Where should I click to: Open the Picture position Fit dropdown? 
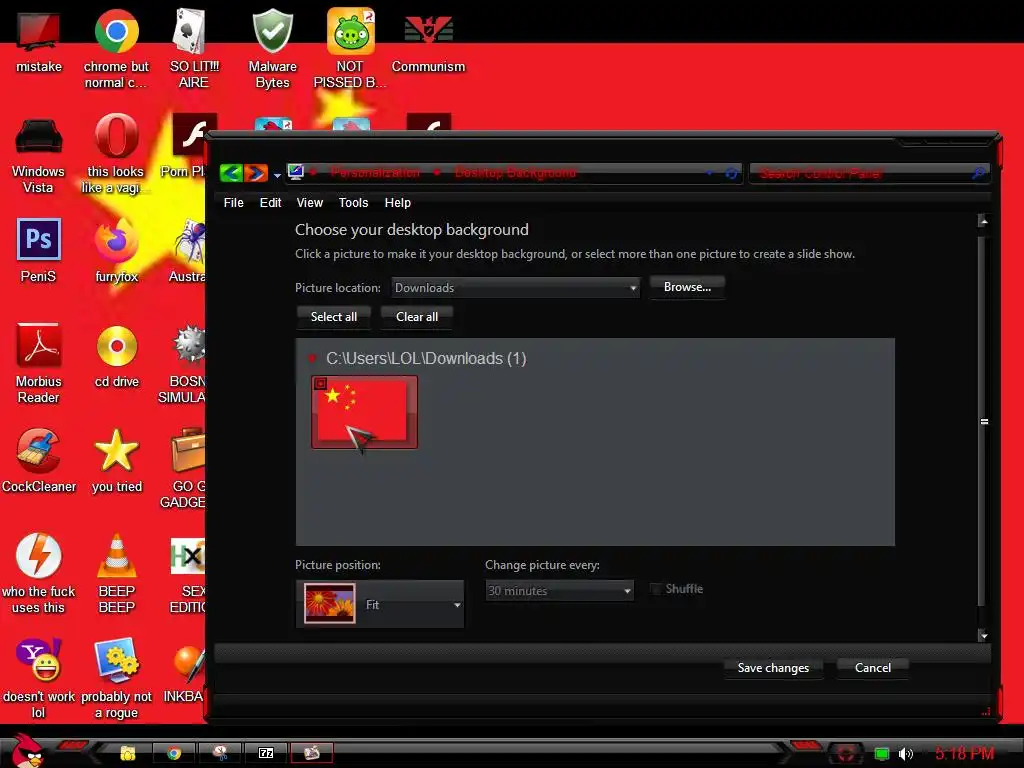point(379,604)
